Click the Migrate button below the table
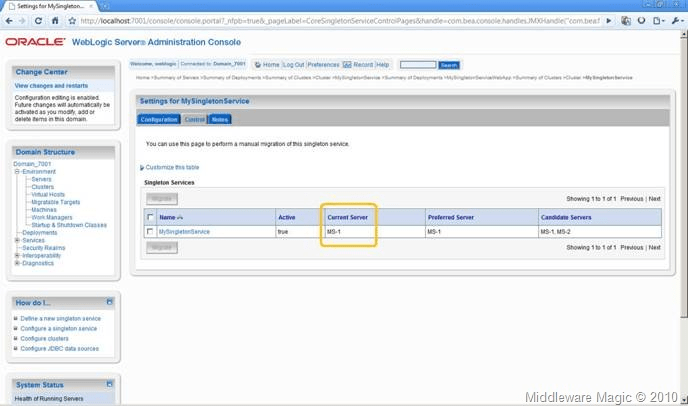The height and width of the screenshot is (406, 688). click(162, 248)
